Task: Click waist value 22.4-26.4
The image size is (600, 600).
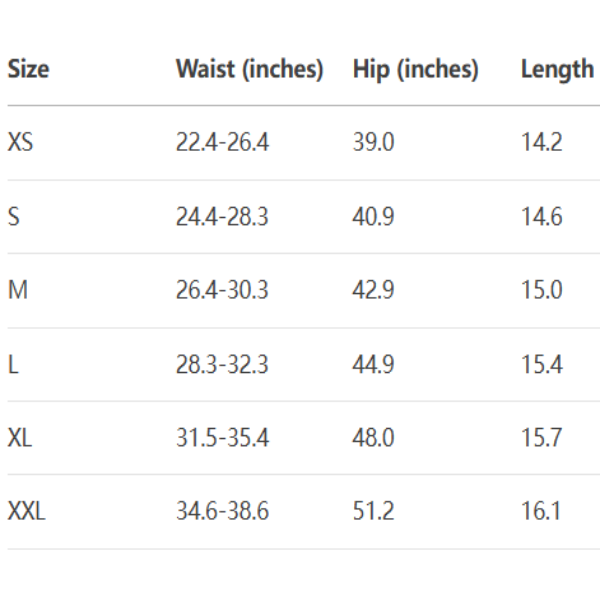Action: point(222,142)
